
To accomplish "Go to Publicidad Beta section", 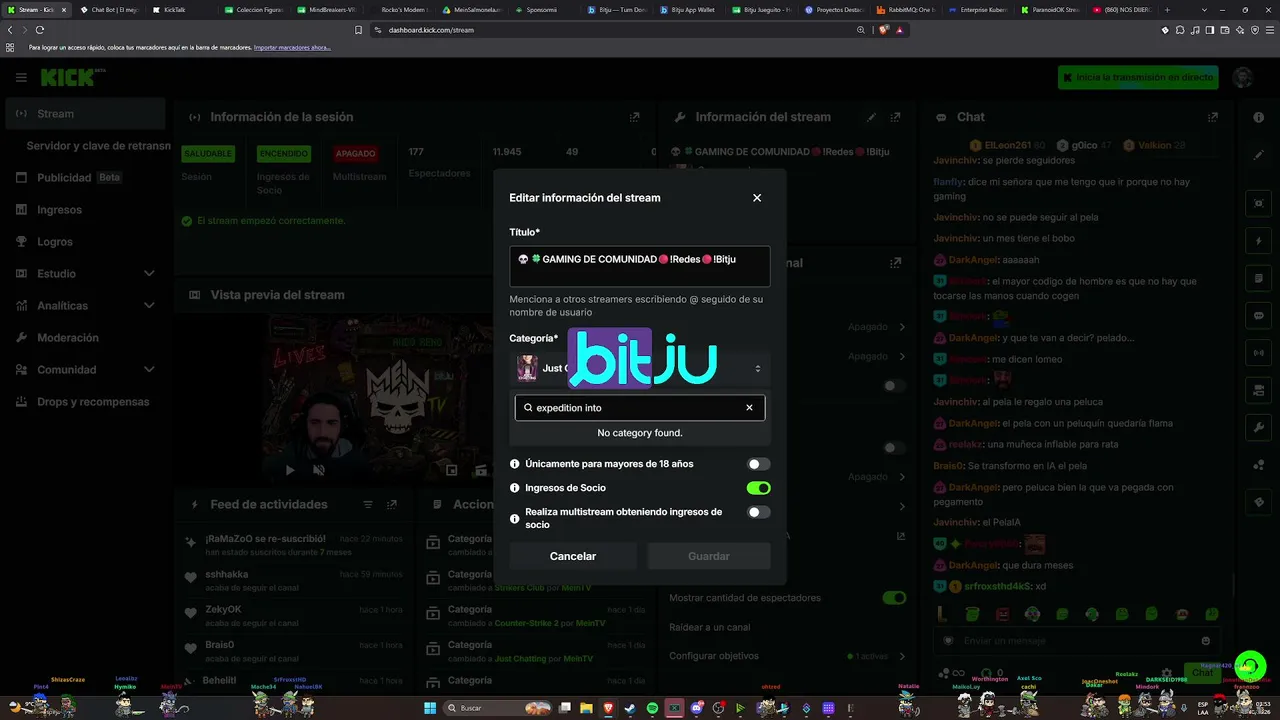I will (85, 178).
